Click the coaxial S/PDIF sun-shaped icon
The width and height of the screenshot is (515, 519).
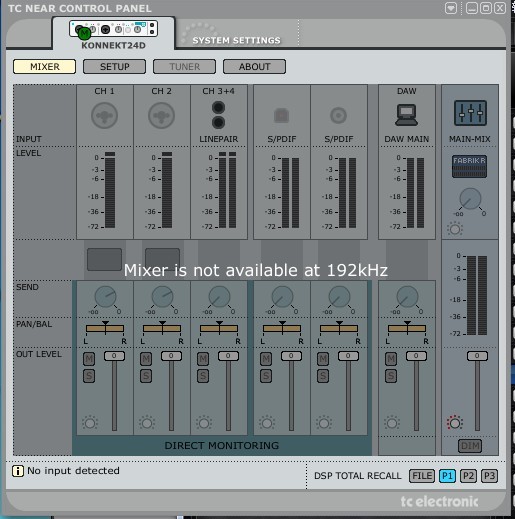click(x=324, y=423)
